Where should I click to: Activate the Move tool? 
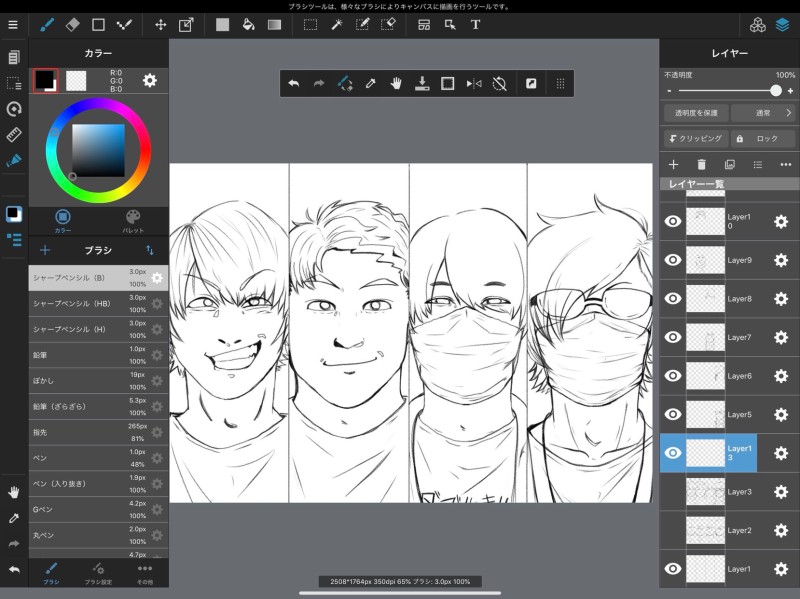point(160,24)
